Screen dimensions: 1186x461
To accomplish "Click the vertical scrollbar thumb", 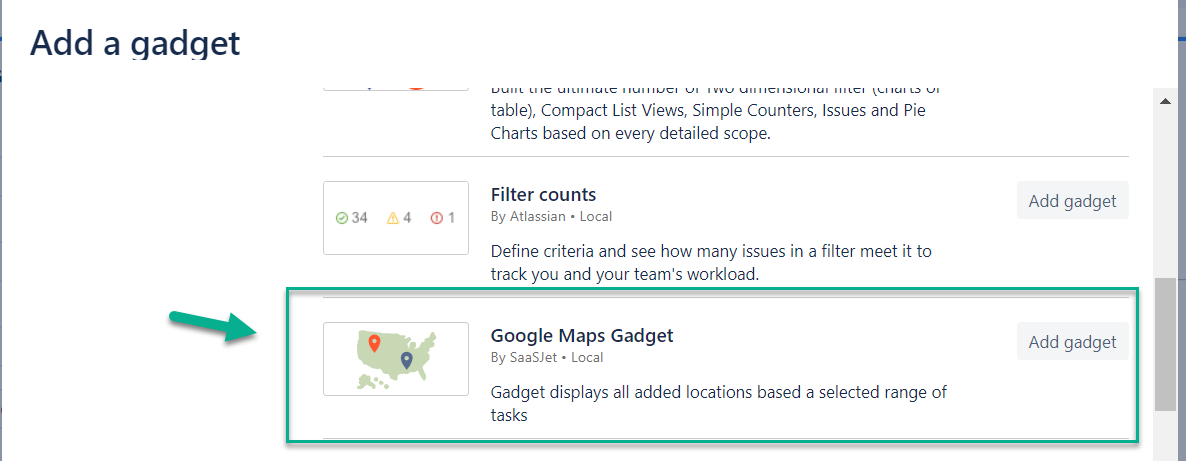I will pyautogui.click(x=1164, y=344).
